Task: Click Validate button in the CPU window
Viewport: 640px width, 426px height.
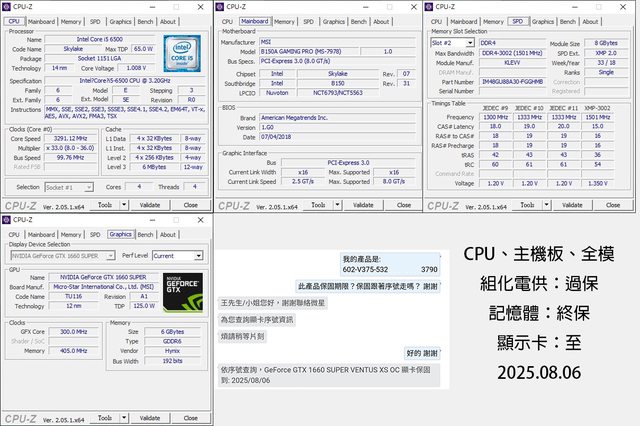Action: 149,204
